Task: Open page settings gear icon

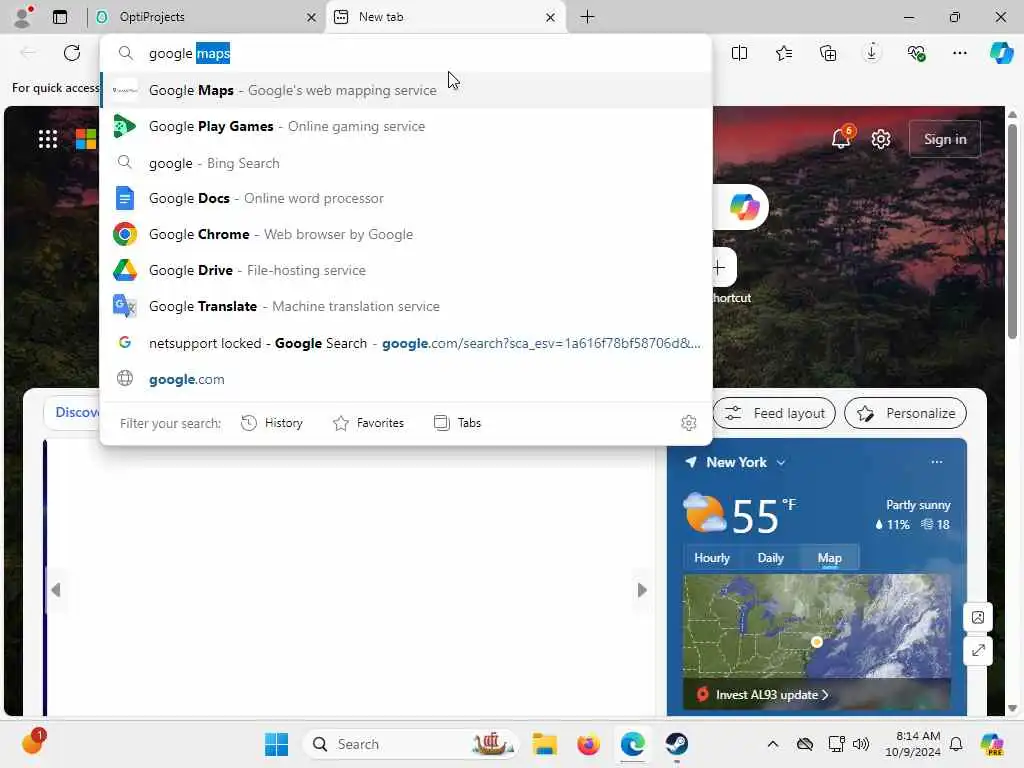Action: [x=881, y=139]
